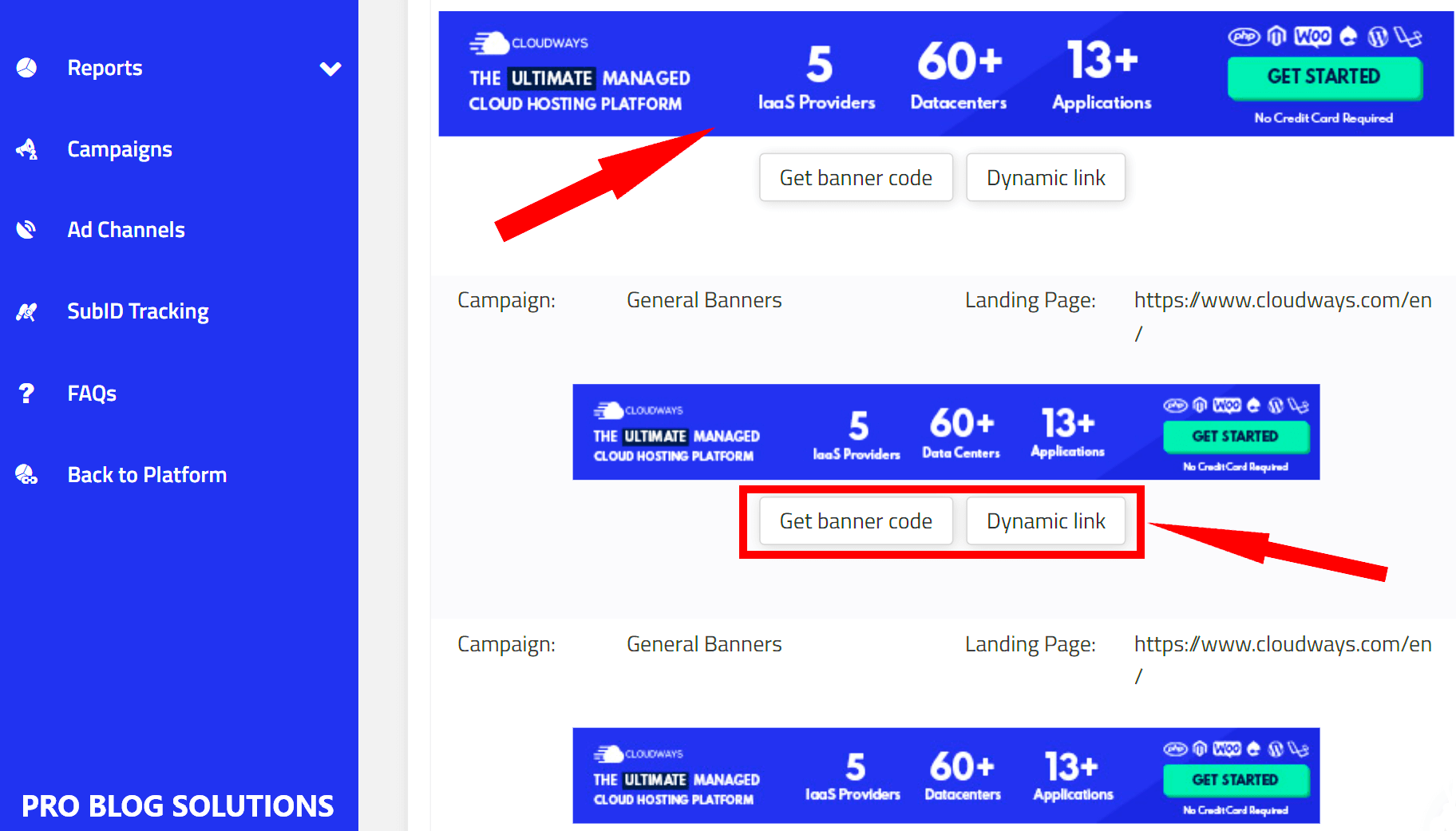The height and width of the screenshot is (831, 1456).
Task: Click the SubID Tracking rocket icon
Action: [x=26, y=311]
